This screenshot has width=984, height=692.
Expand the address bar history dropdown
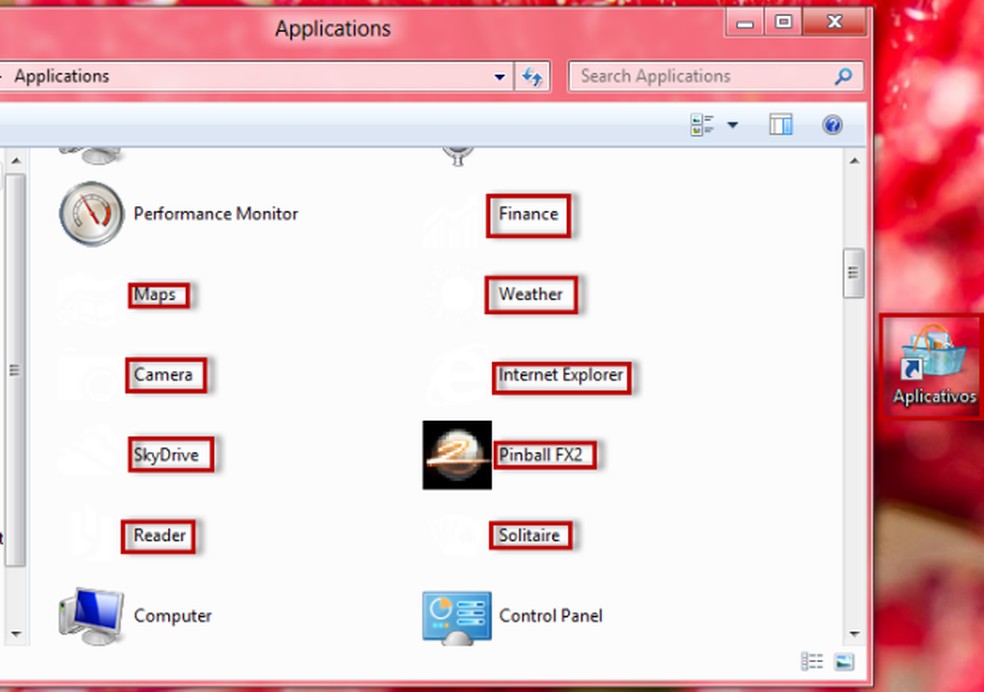tap(500, 77)
